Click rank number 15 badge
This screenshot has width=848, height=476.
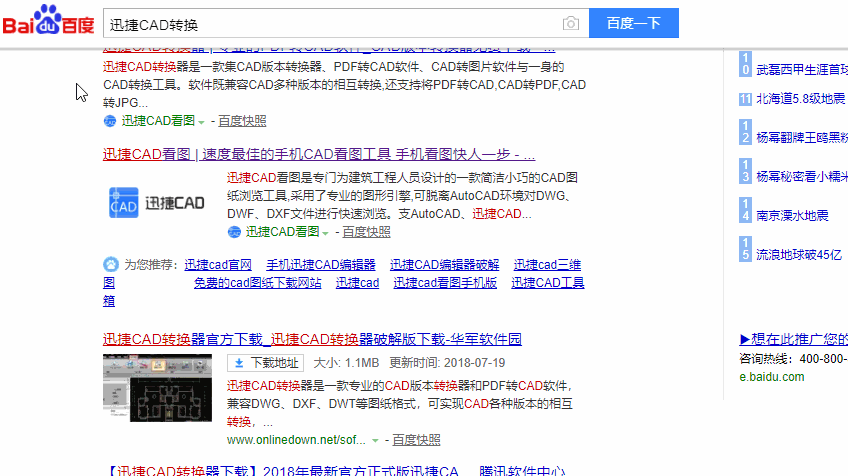tap(745, 249)
